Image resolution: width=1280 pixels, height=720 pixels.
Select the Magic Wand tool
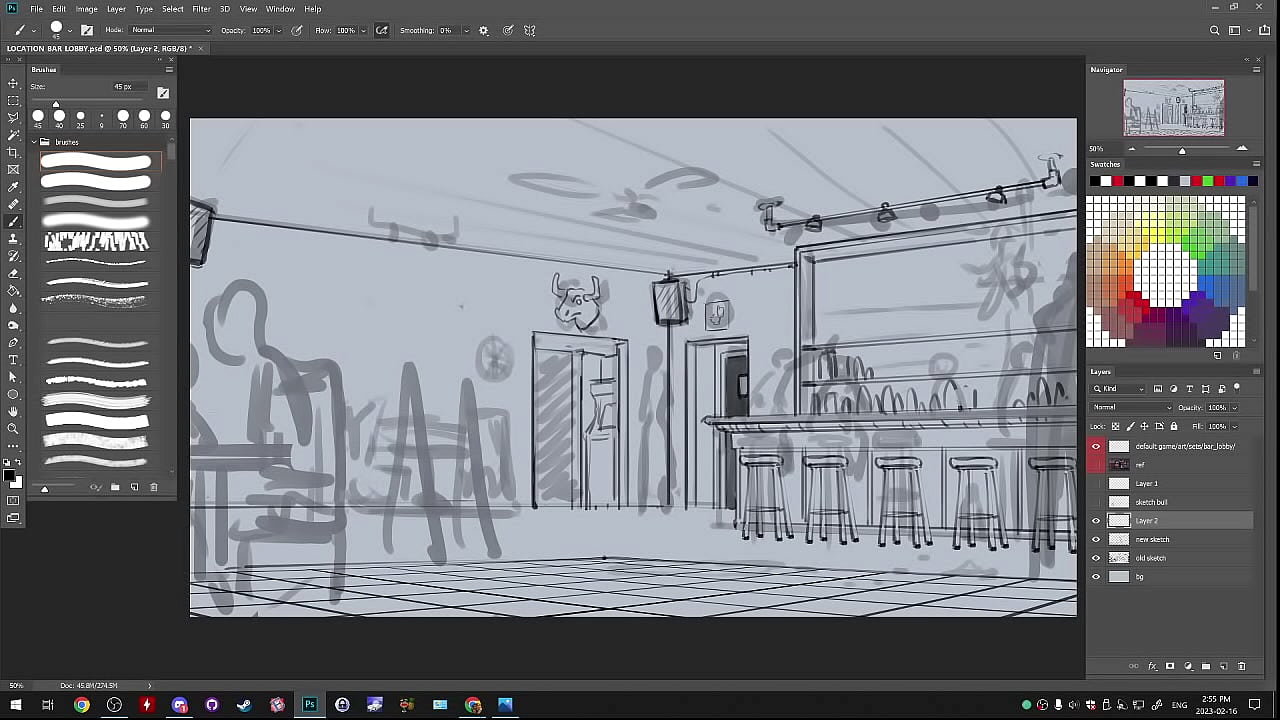[x=13, y=135]
